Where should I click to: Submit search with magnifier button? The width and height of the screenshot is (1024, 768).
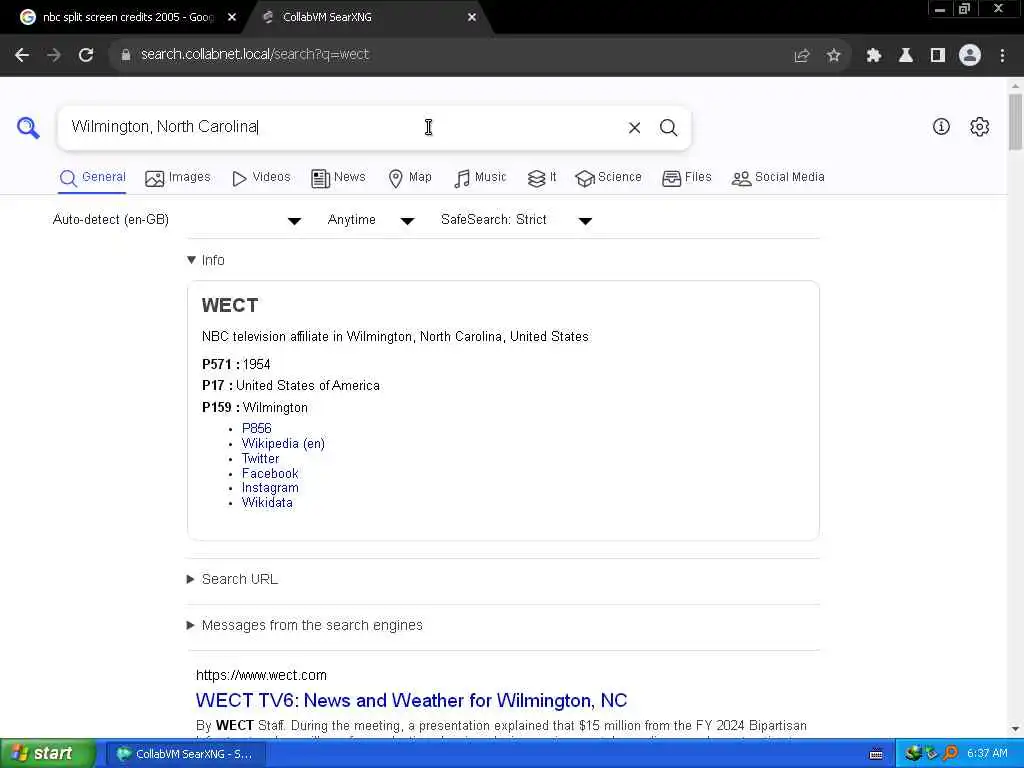click(668, 127)
